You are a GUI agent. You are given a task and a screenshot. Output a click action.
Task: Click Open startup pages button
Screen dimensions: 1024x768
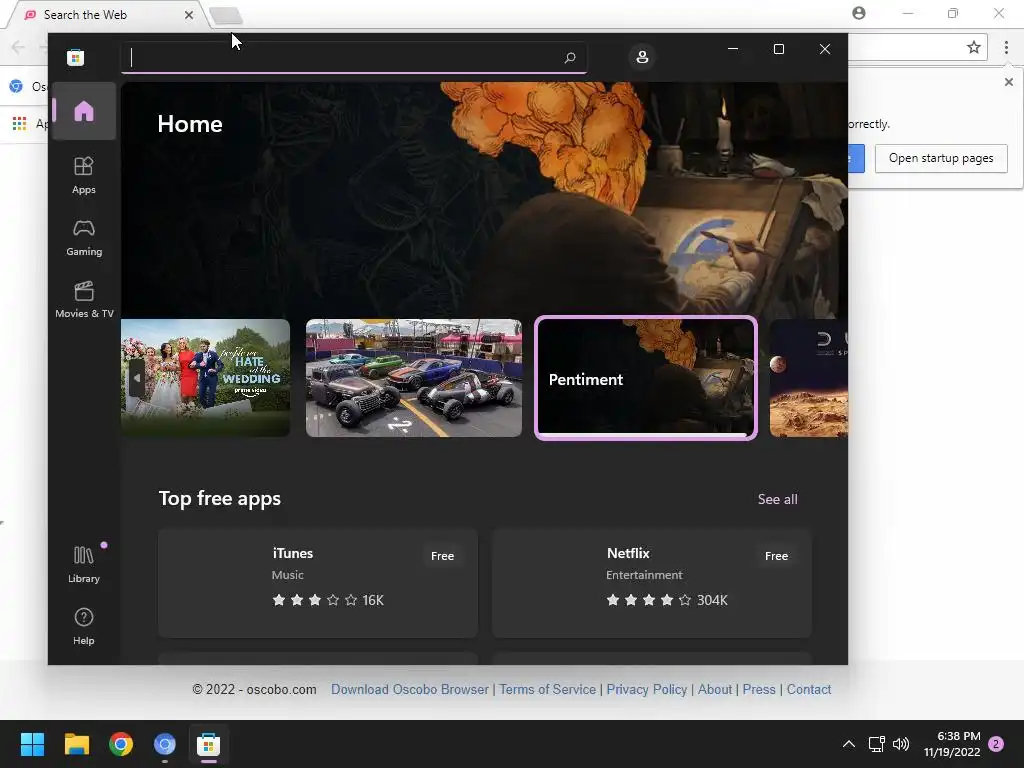tap(940, 158)
